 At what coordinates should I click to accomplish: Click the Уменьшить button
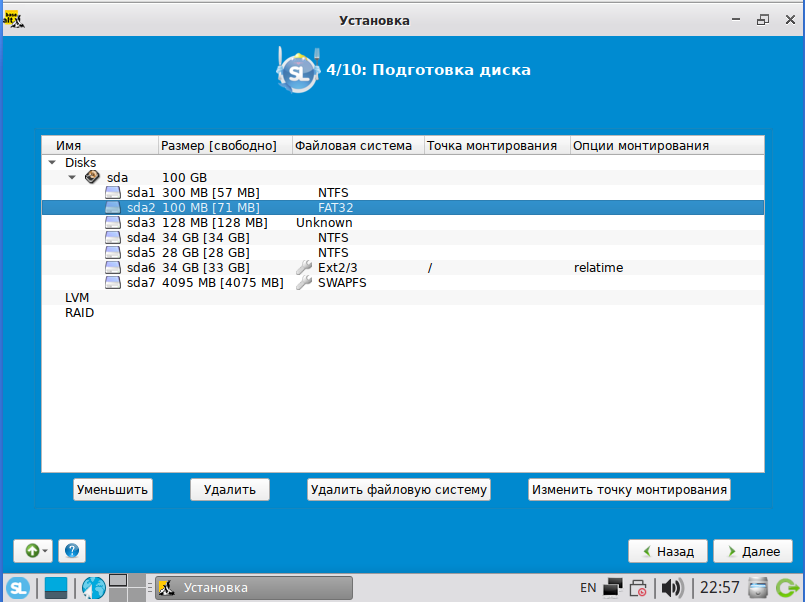112,490
